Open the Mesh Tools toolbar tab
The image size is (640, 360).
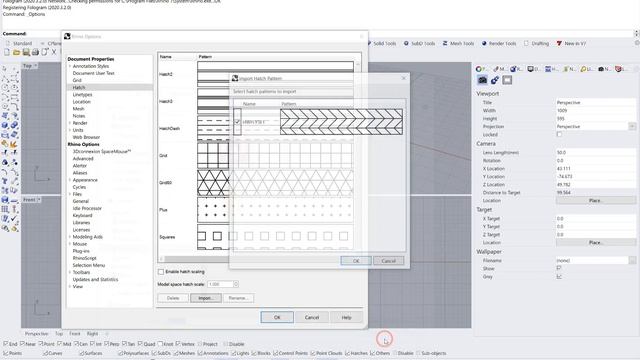click(x=458, y=43)
